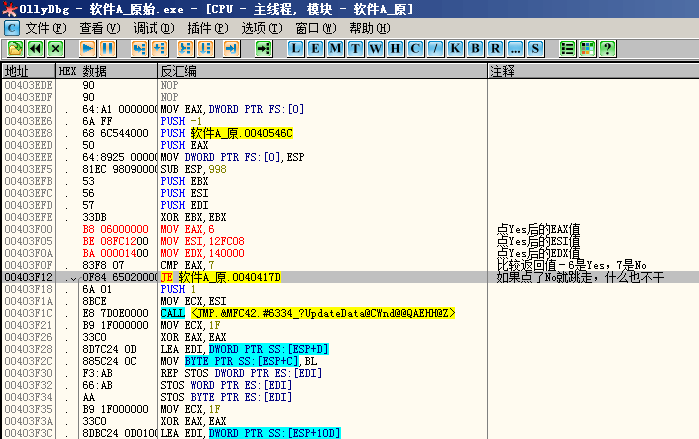Open Memory map with M button
This screenshot has height=439, width=699.
point(335,49)
